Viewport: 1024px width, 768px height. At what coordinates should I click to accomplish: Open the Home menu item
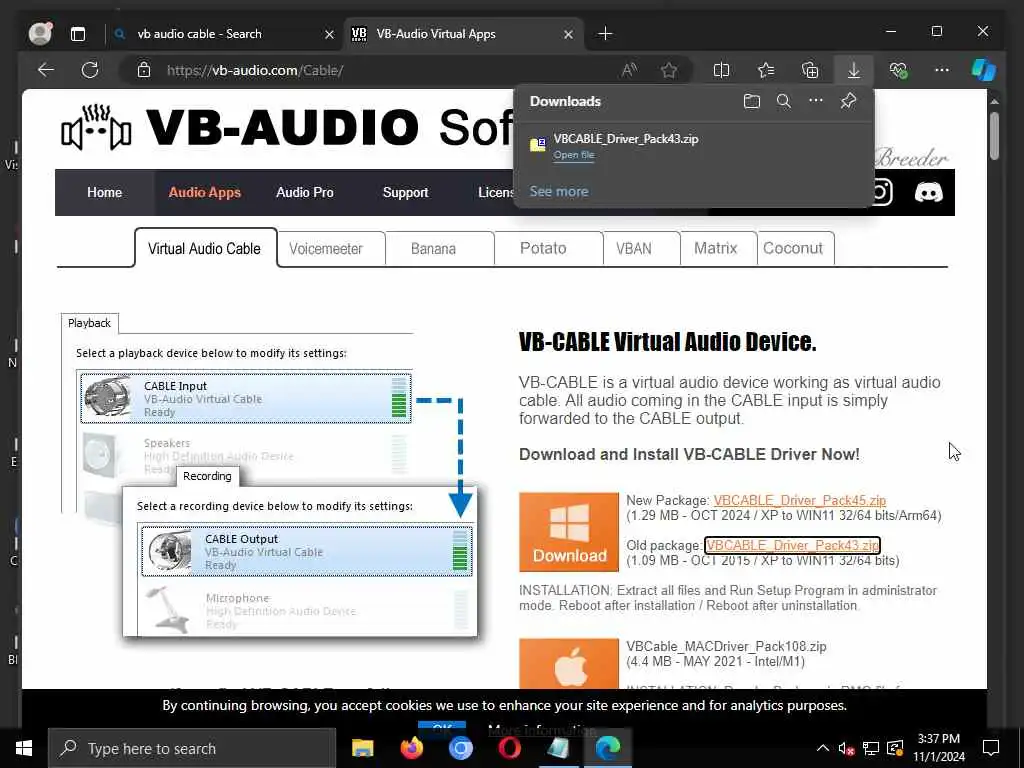tap(104, 193)
